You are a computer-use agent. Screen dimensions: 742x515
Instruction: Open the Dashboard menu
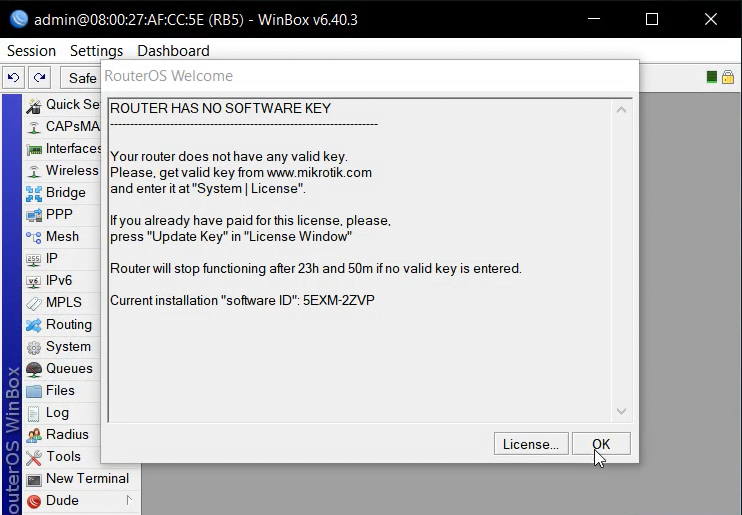pos(173,51)
